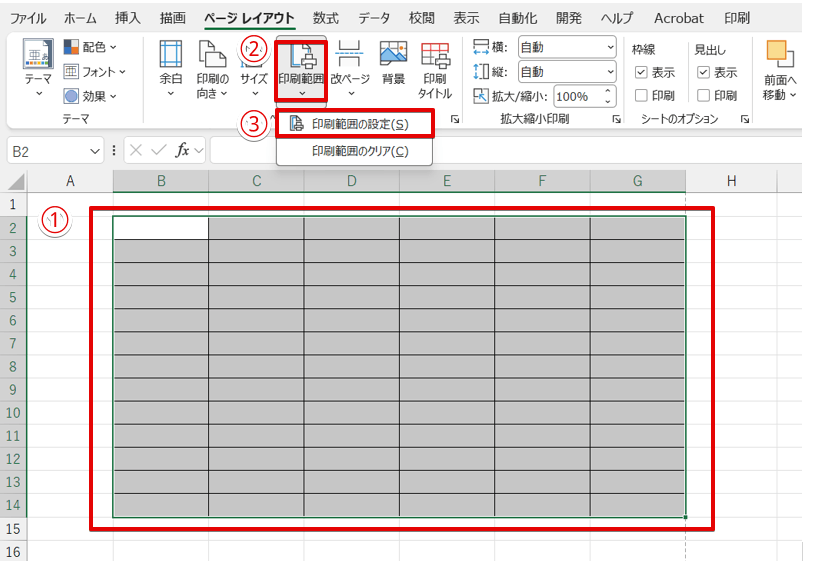Image resolution: width=831 pixels, height=561 pixels.
Task: Click the 縦 height scale icon
Action: (481, 72)
